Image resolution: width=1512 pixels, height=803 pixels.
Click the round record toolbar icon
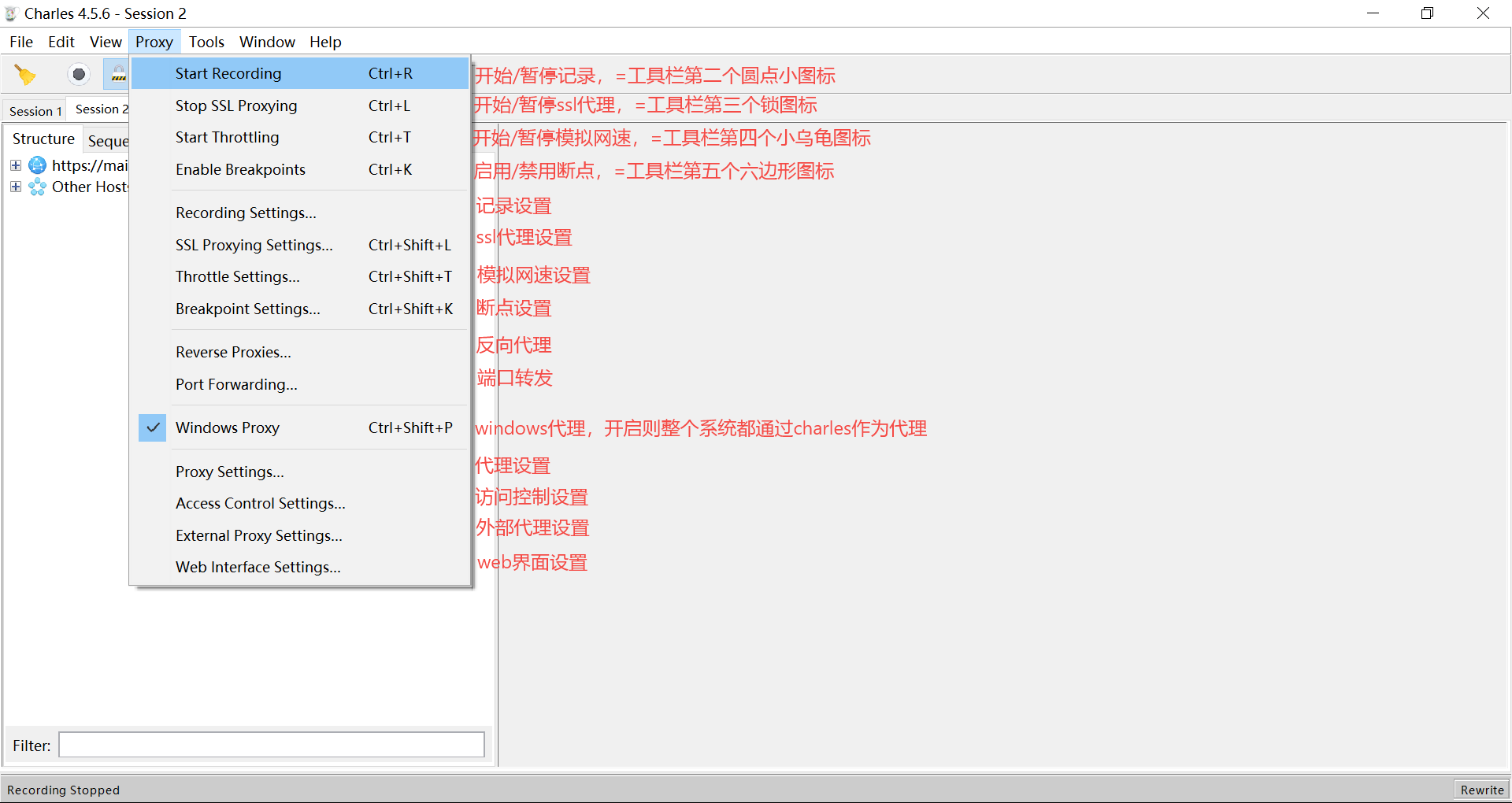click(x=79, y=75)
